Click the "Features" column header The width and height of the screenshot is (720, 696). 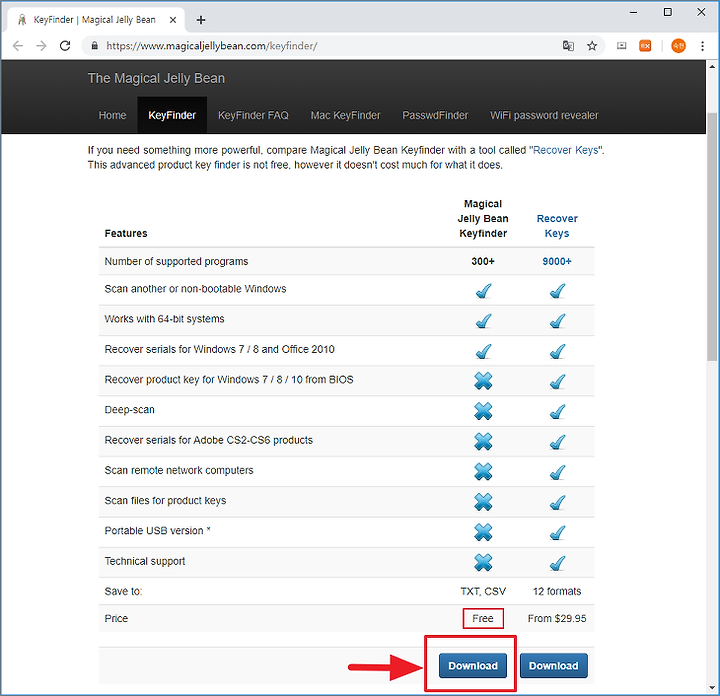126,233
